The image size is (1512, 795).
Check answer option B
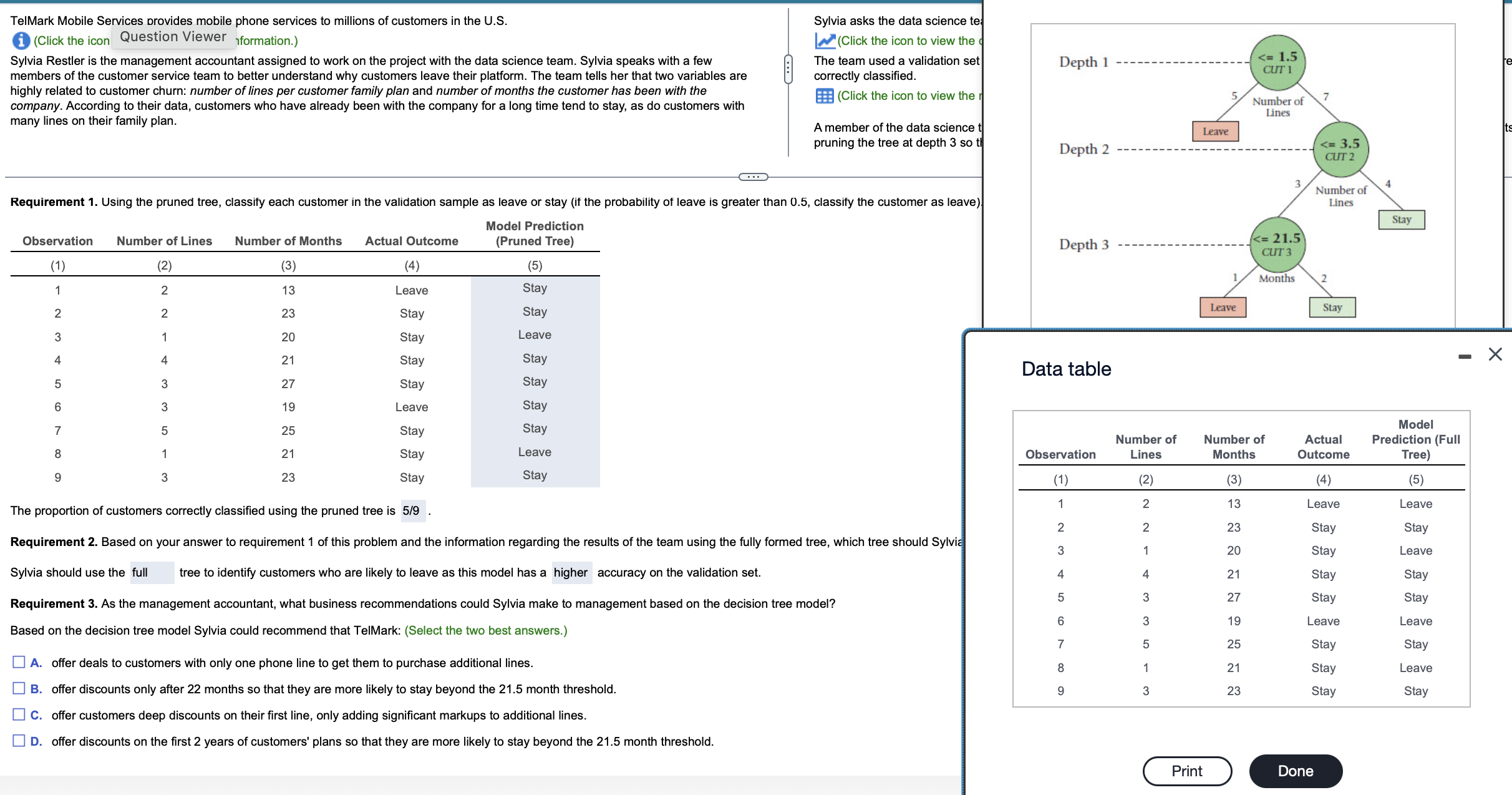coord(19,688)
